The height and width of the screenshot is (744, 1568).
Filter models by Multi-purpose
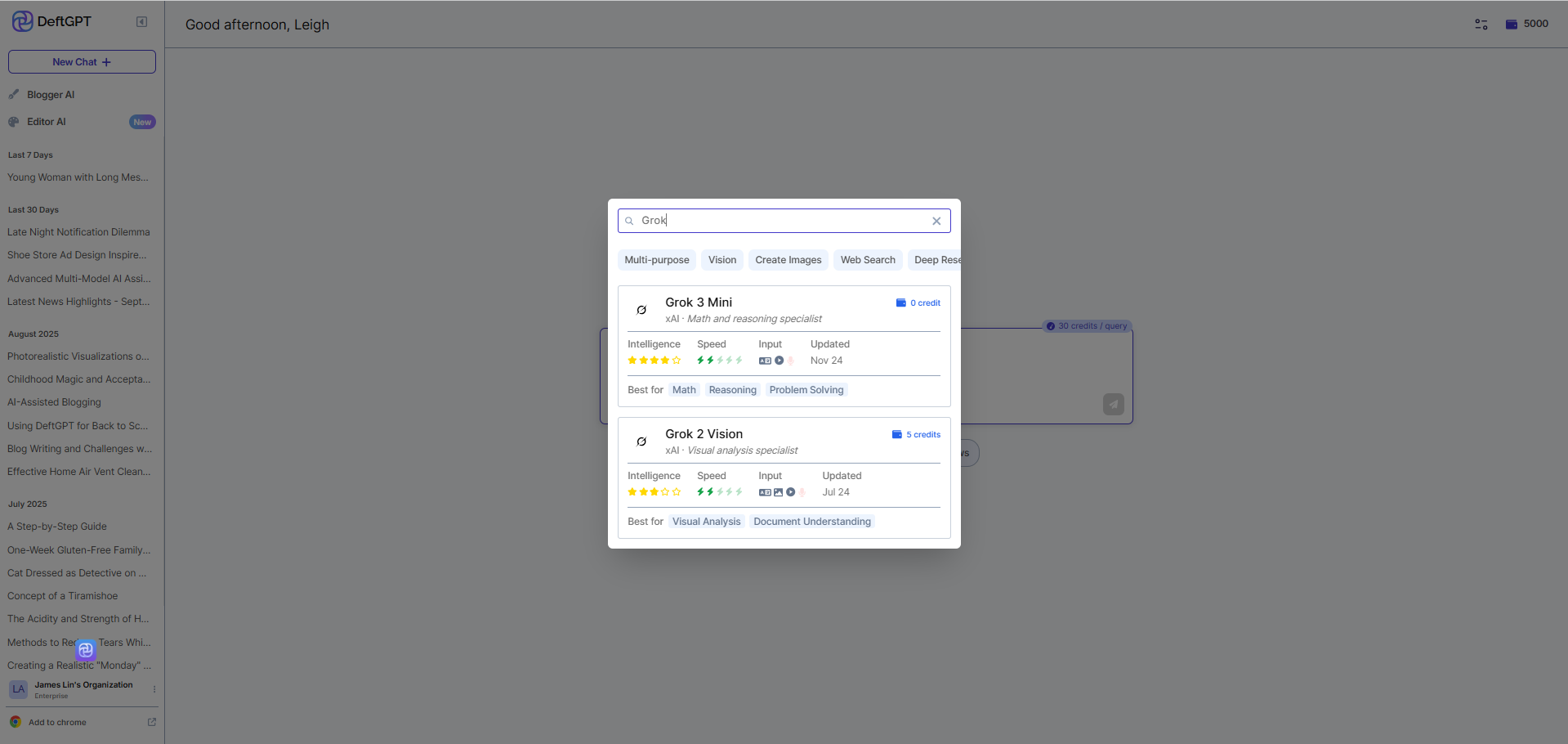[x=656, y=260]
